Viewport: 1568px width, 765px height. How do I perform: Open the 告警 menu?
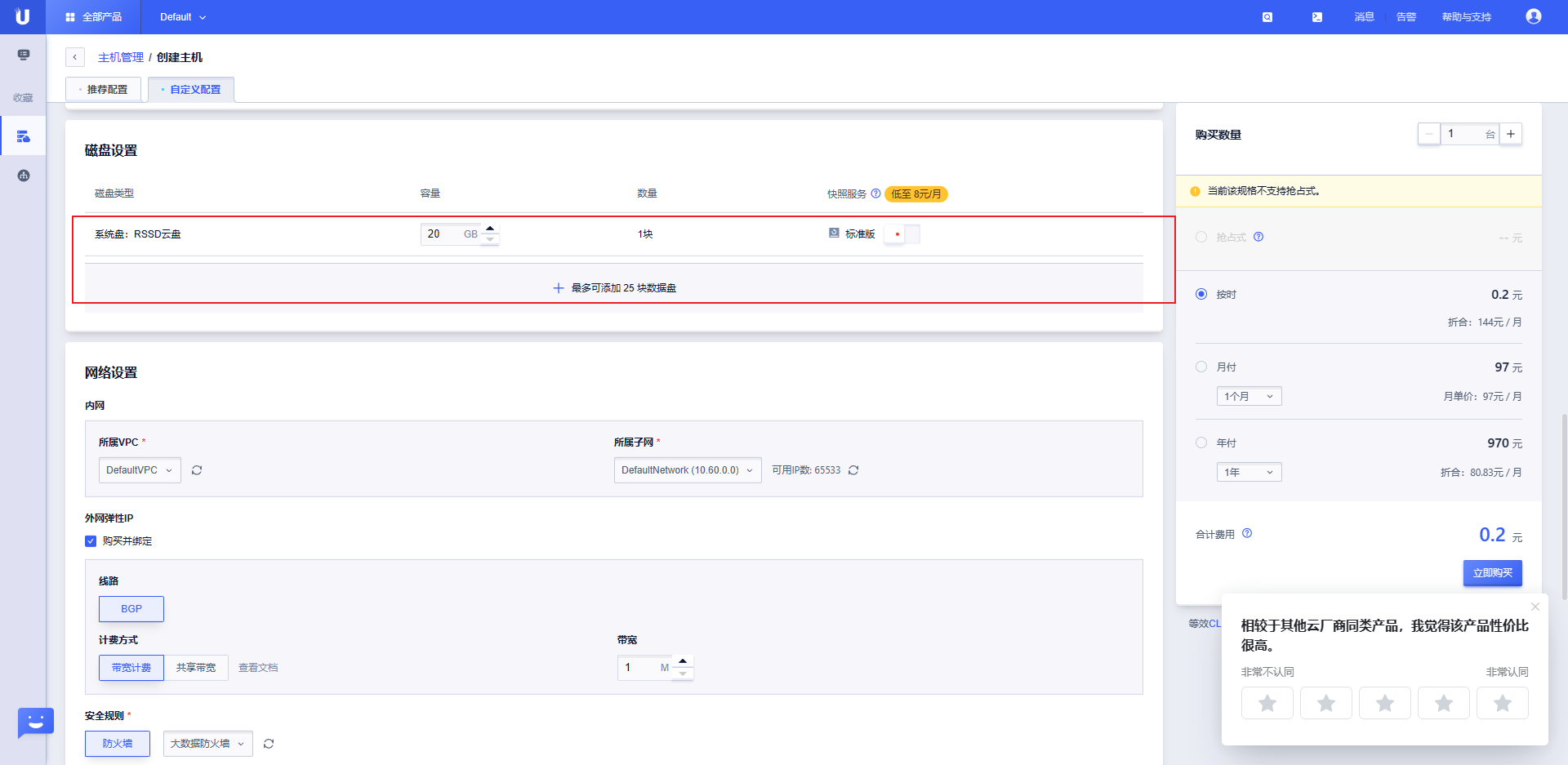click(1406, 17)
